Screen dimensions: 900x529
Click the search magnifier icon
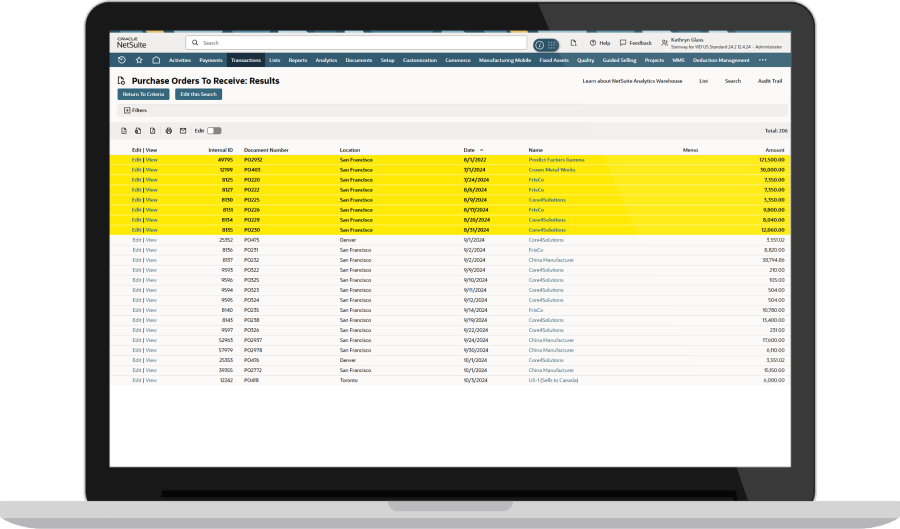[x=195, y=42]
